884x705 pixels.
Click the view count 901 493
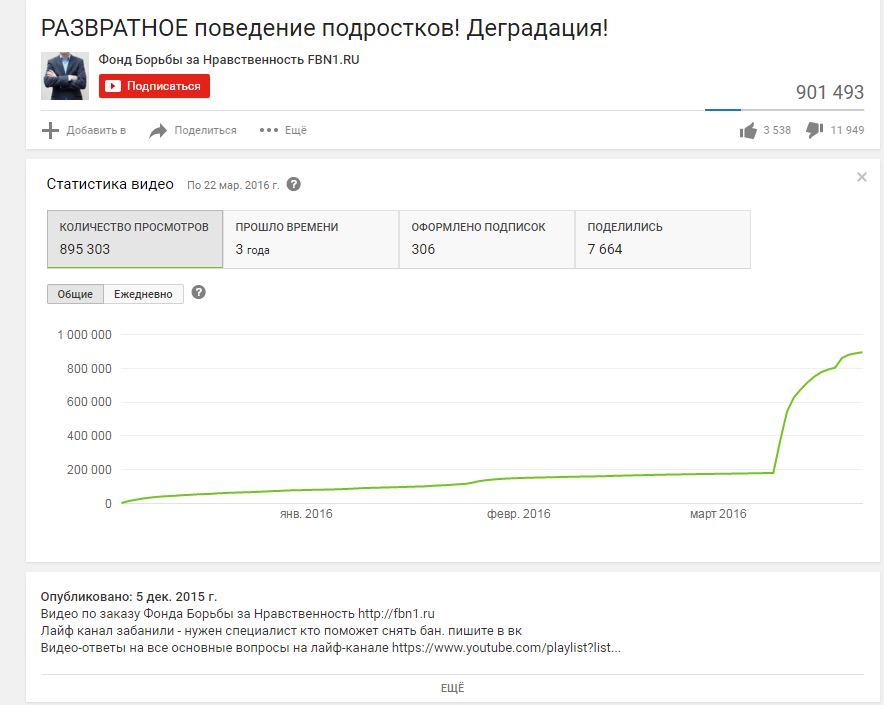point(830,92)
